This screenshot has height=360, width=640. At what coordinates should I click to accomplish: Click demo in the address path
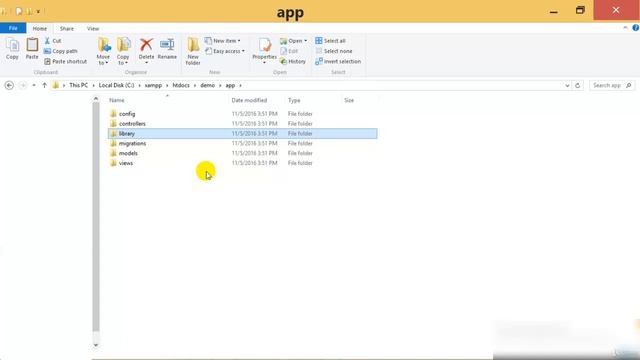point(207,85)
